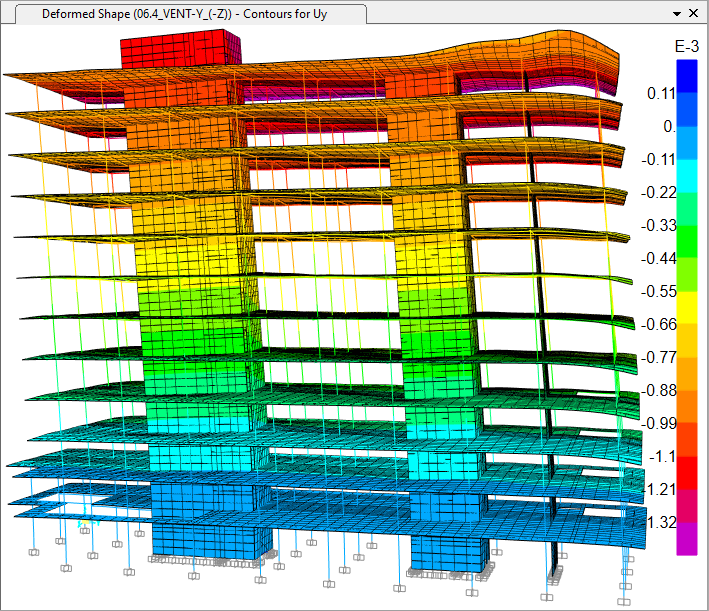Image resolution: width=709 pixels, height=611 pixels.
Task: Click the dark blue swatch atop the legend
Action: [x=686, y=75]
